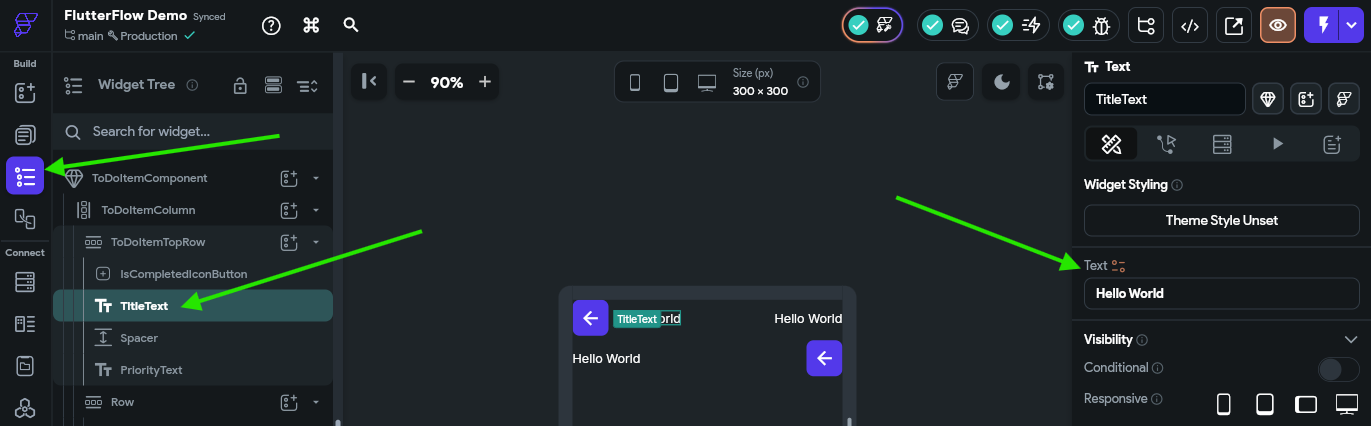Open the Firestore database sidebar icon
The height and width of the screenshot is (426, 1371).
(25, 282)
